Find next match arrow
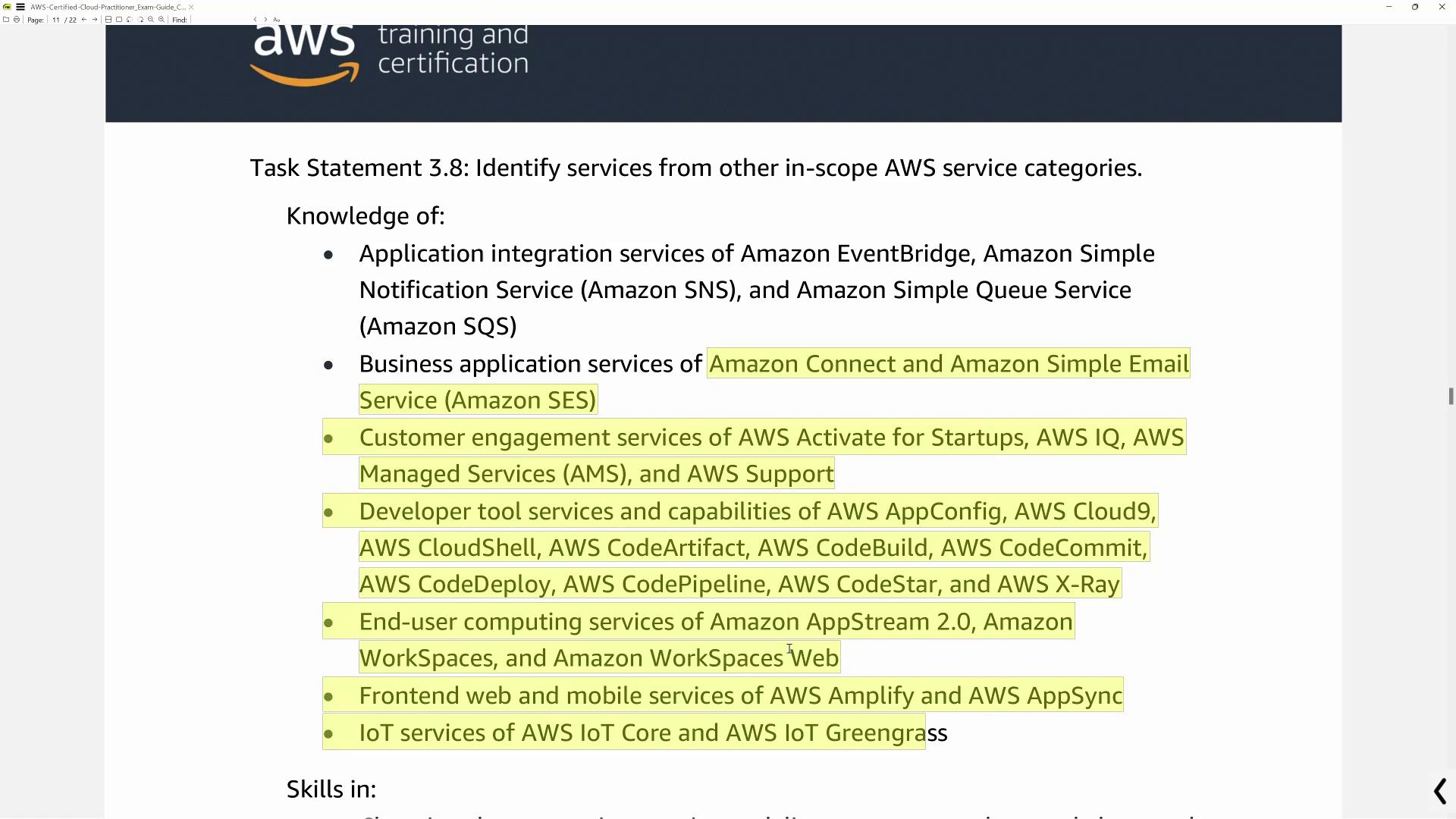Viewport: 1456px width, 819px height. (x=265, y=20)
